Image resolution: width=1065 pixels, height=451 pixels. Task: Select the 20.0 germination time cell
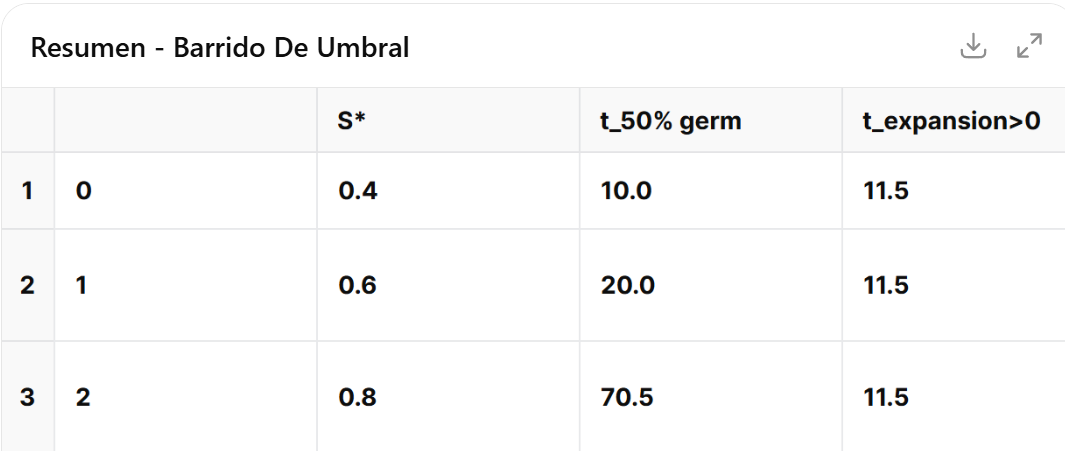pyautogui.click(x=627, y=285)
